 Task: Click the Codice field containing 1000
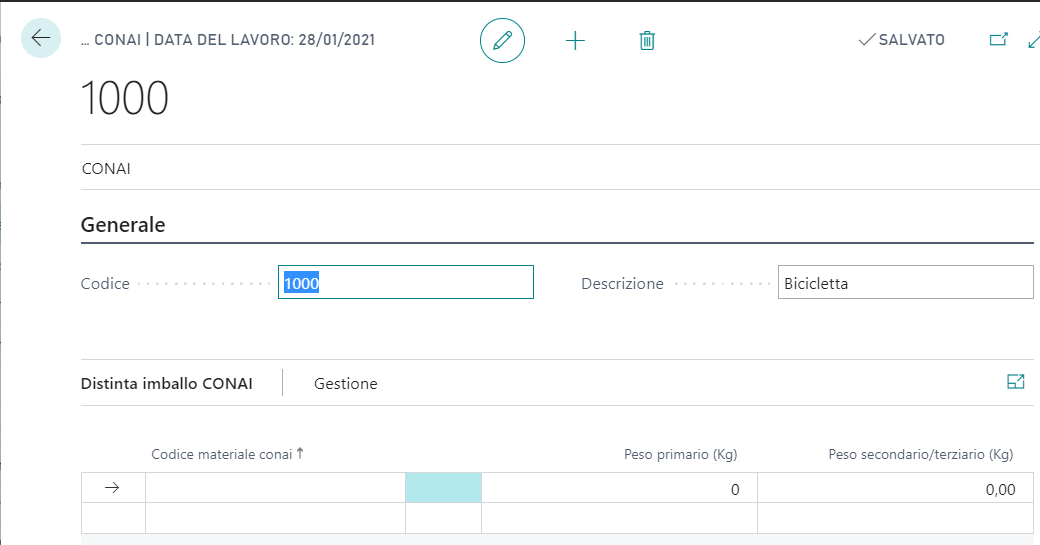tap(405, 283)
